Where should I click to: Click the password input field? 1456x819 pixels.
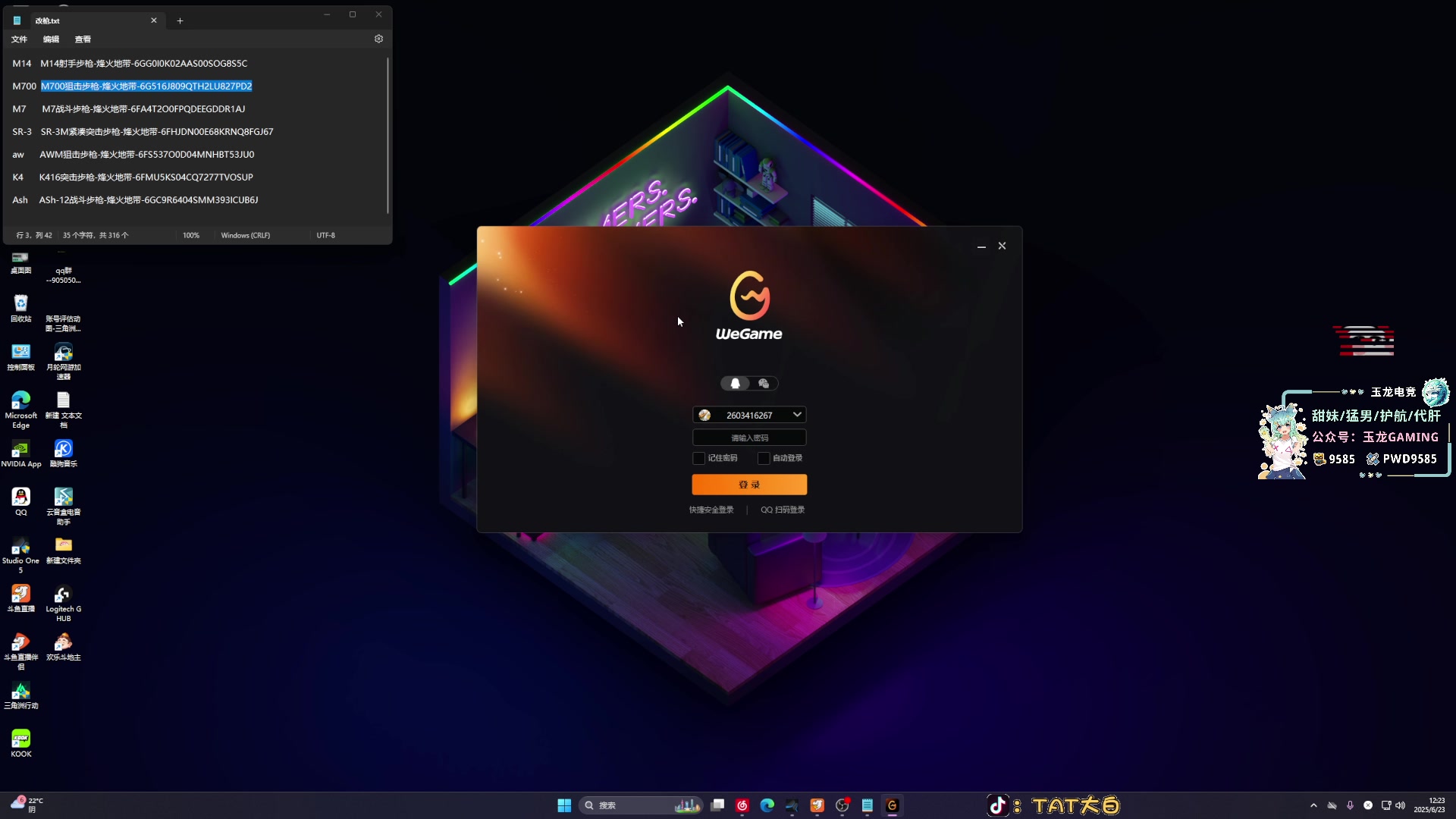[749, 438]
